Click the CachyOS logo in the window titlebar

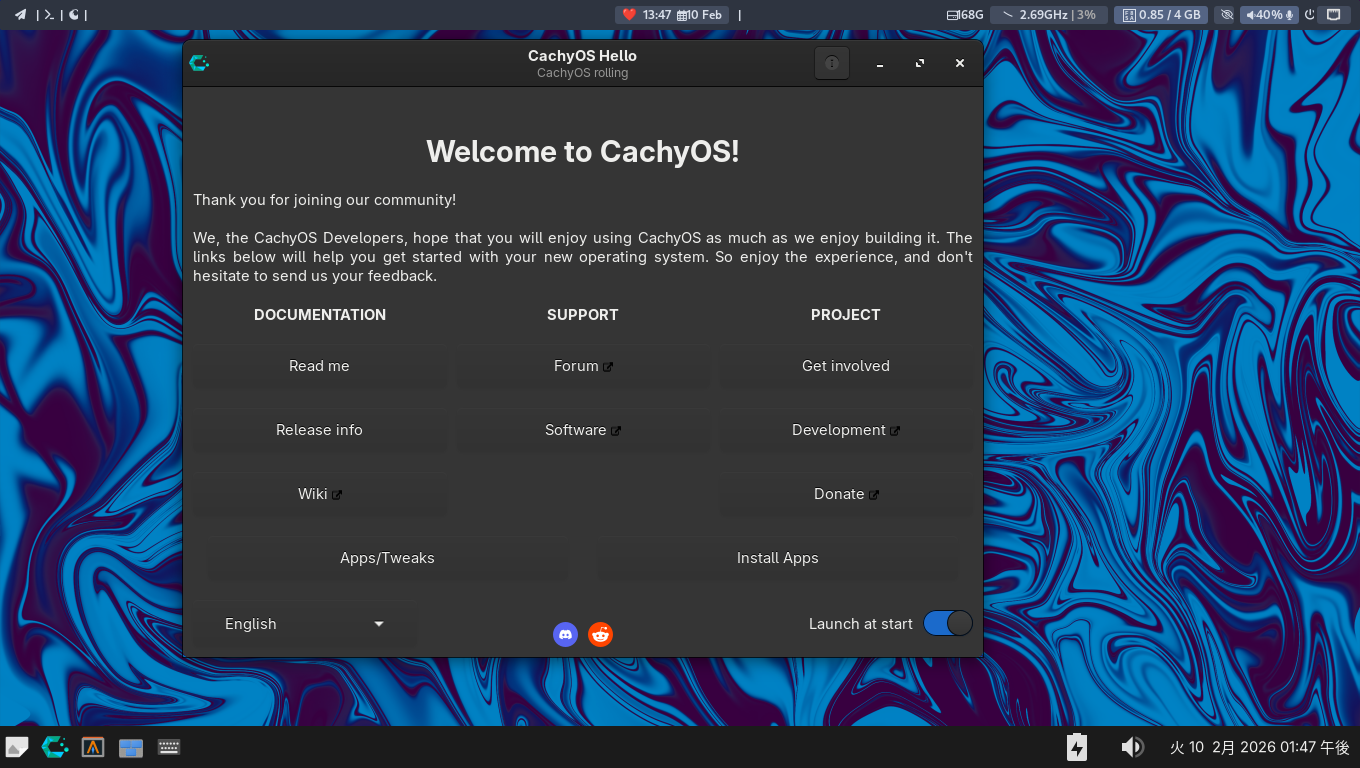point(199,63)
